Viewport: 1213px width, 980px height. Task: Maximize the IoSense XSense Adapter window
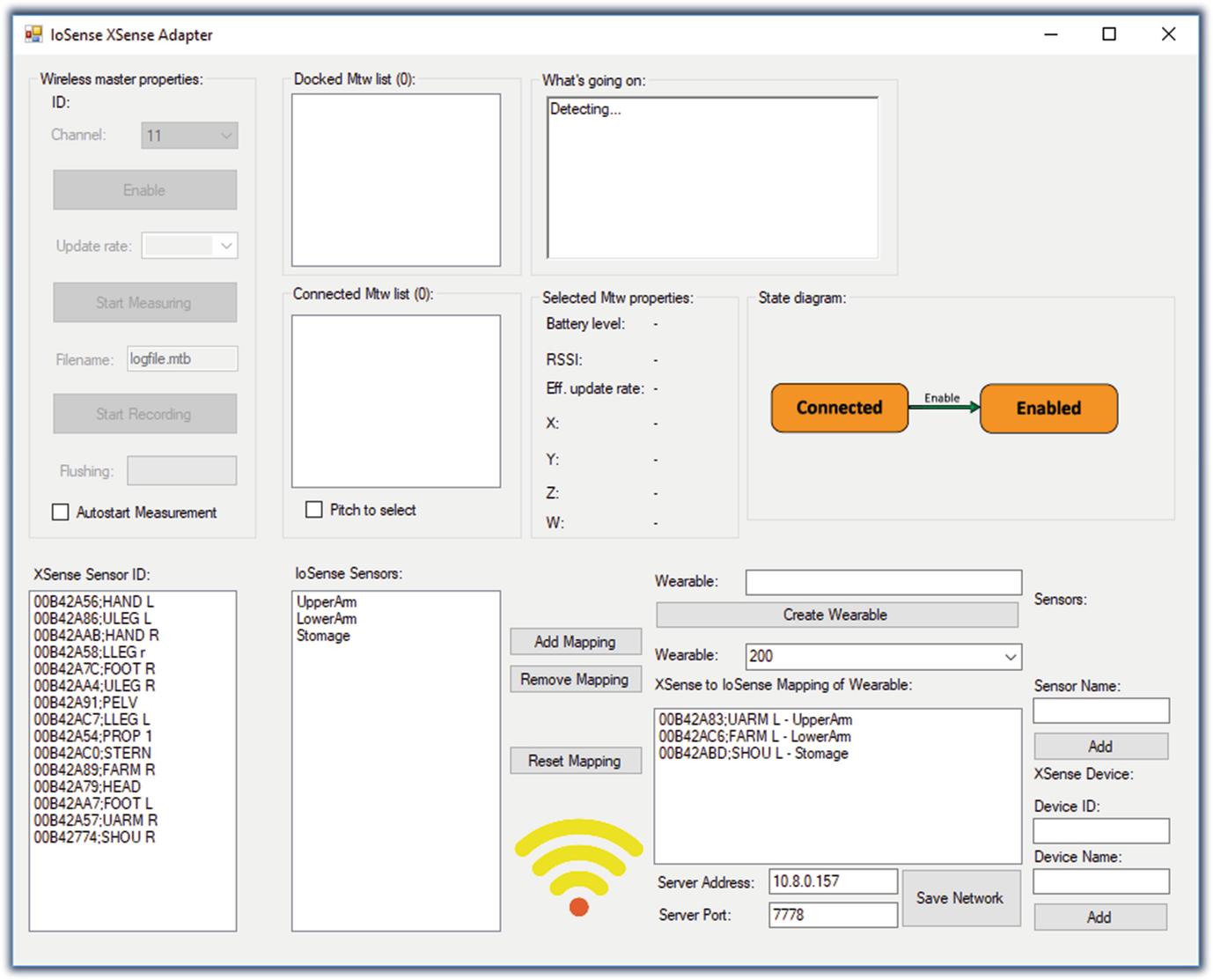click(x=1109, y=34)
